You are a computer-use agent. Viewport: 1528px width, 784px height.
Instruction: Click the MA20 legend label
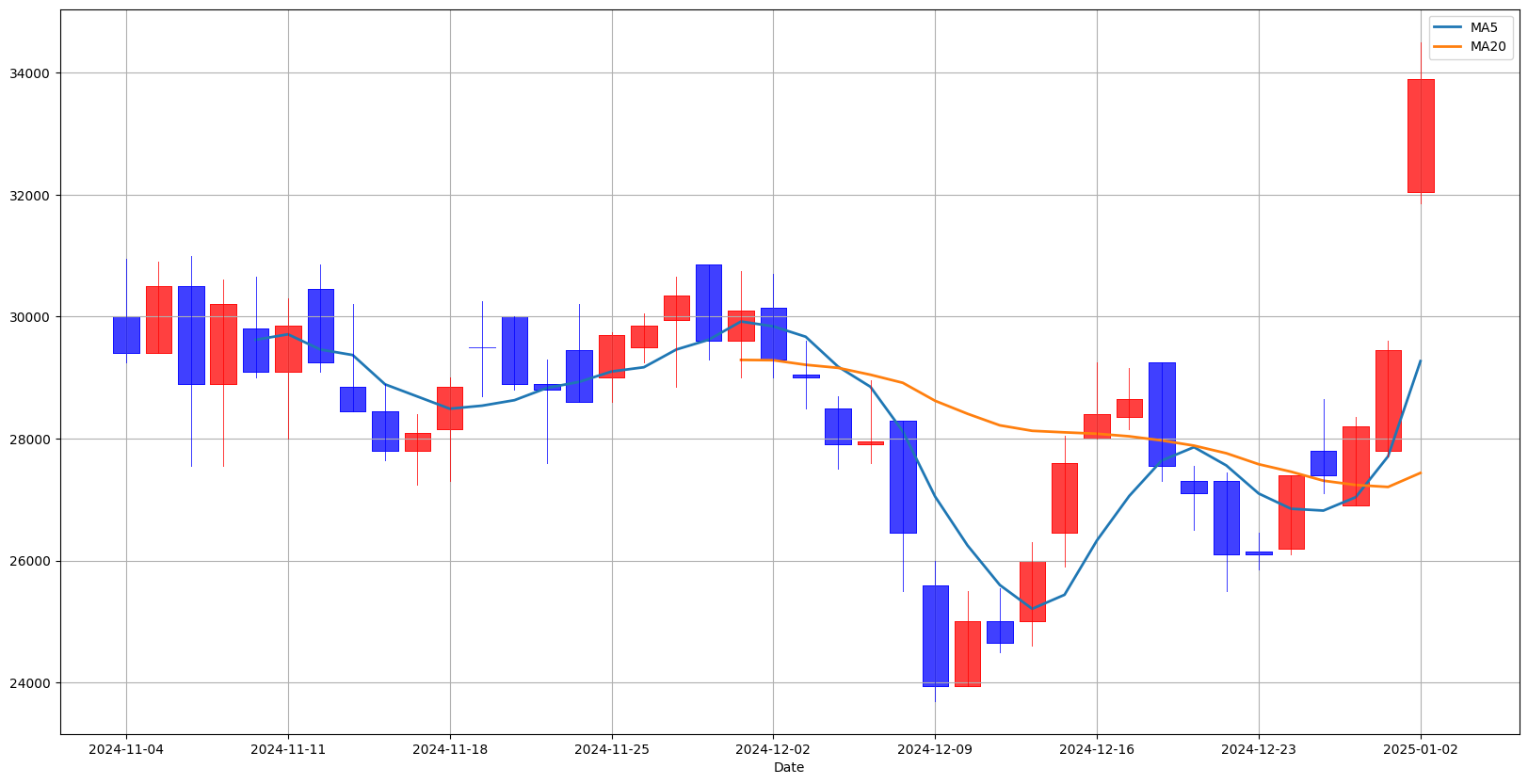(1488, 46)
